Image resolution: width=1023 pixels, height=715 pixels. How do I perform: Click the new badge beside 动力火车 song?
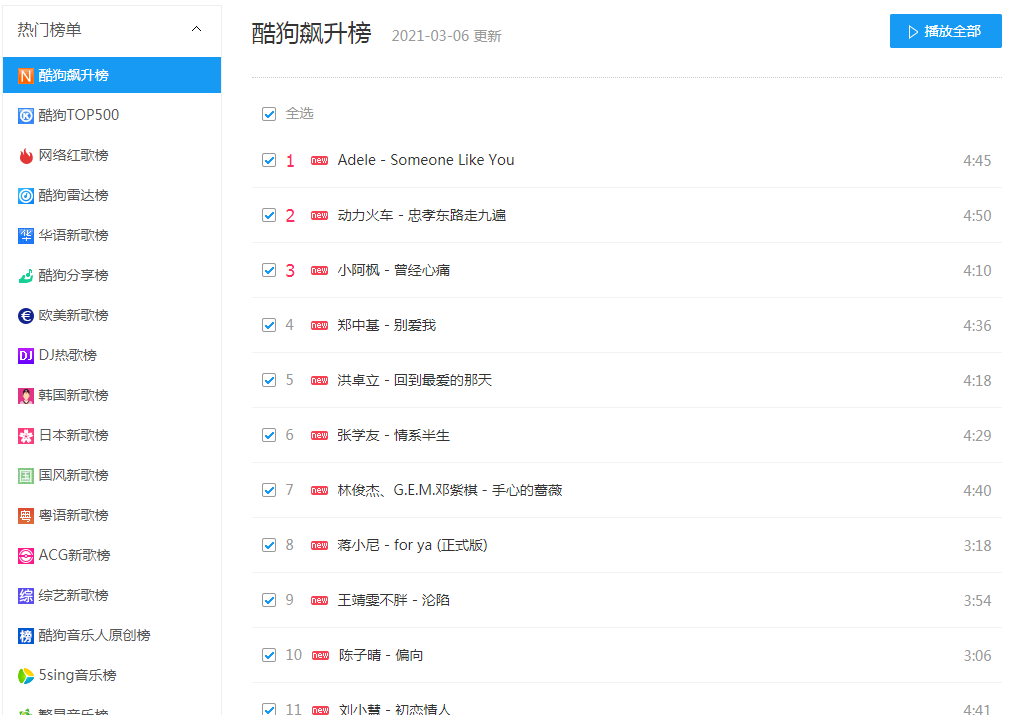(320, 215)
